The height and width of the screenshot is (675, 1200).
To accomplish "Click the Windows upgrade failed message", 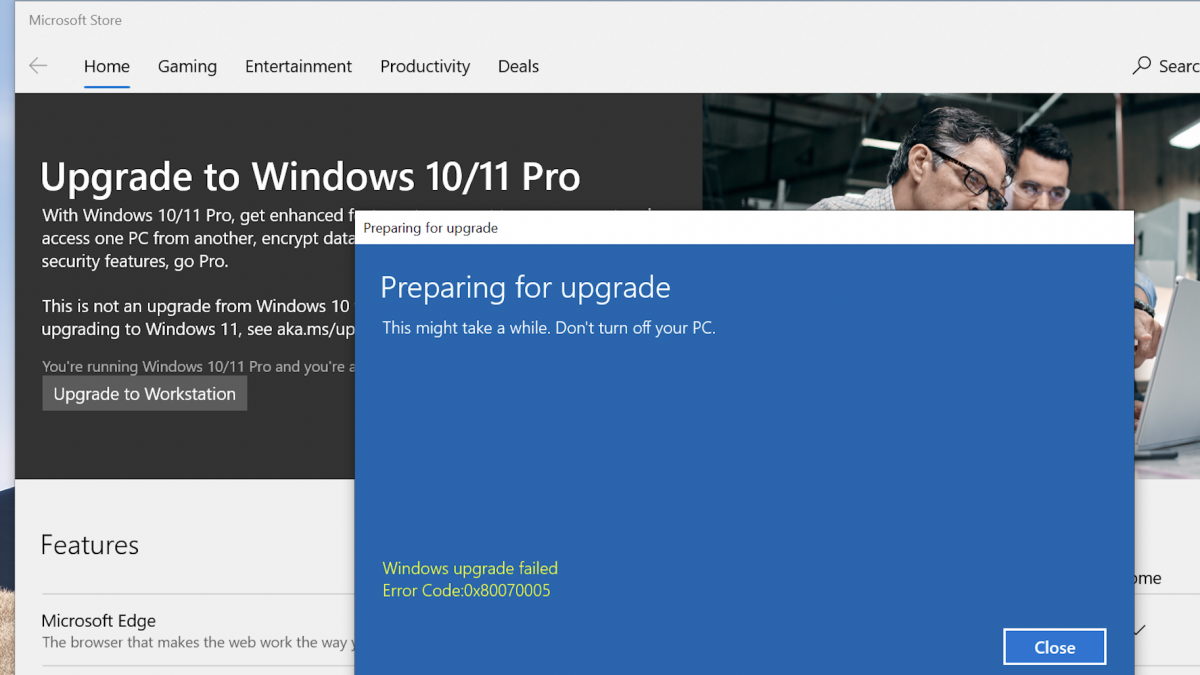I will tap(470, 568).
